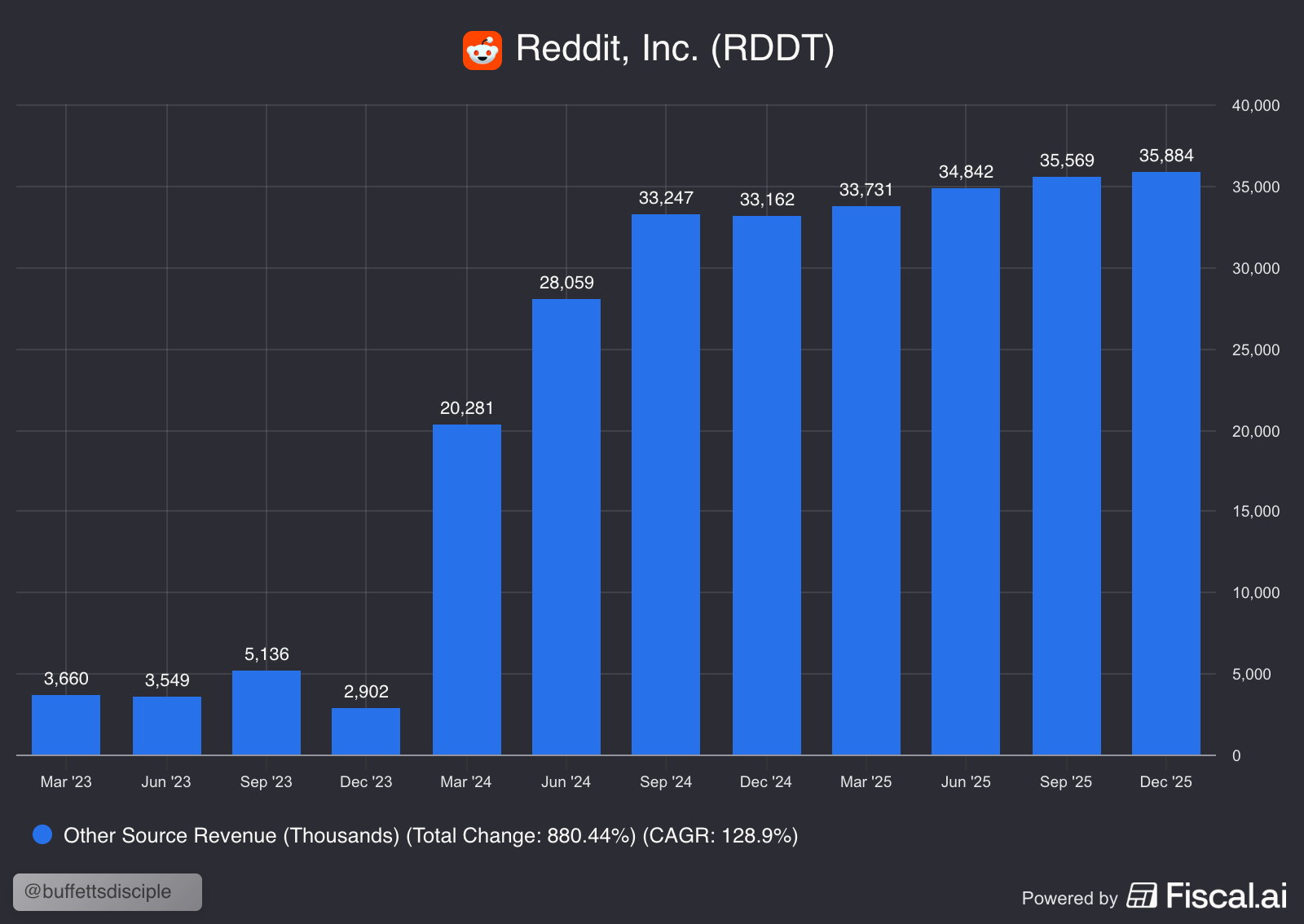Click the Mar '24 axis label
The image size is (1304, 924).
point(466,781)
